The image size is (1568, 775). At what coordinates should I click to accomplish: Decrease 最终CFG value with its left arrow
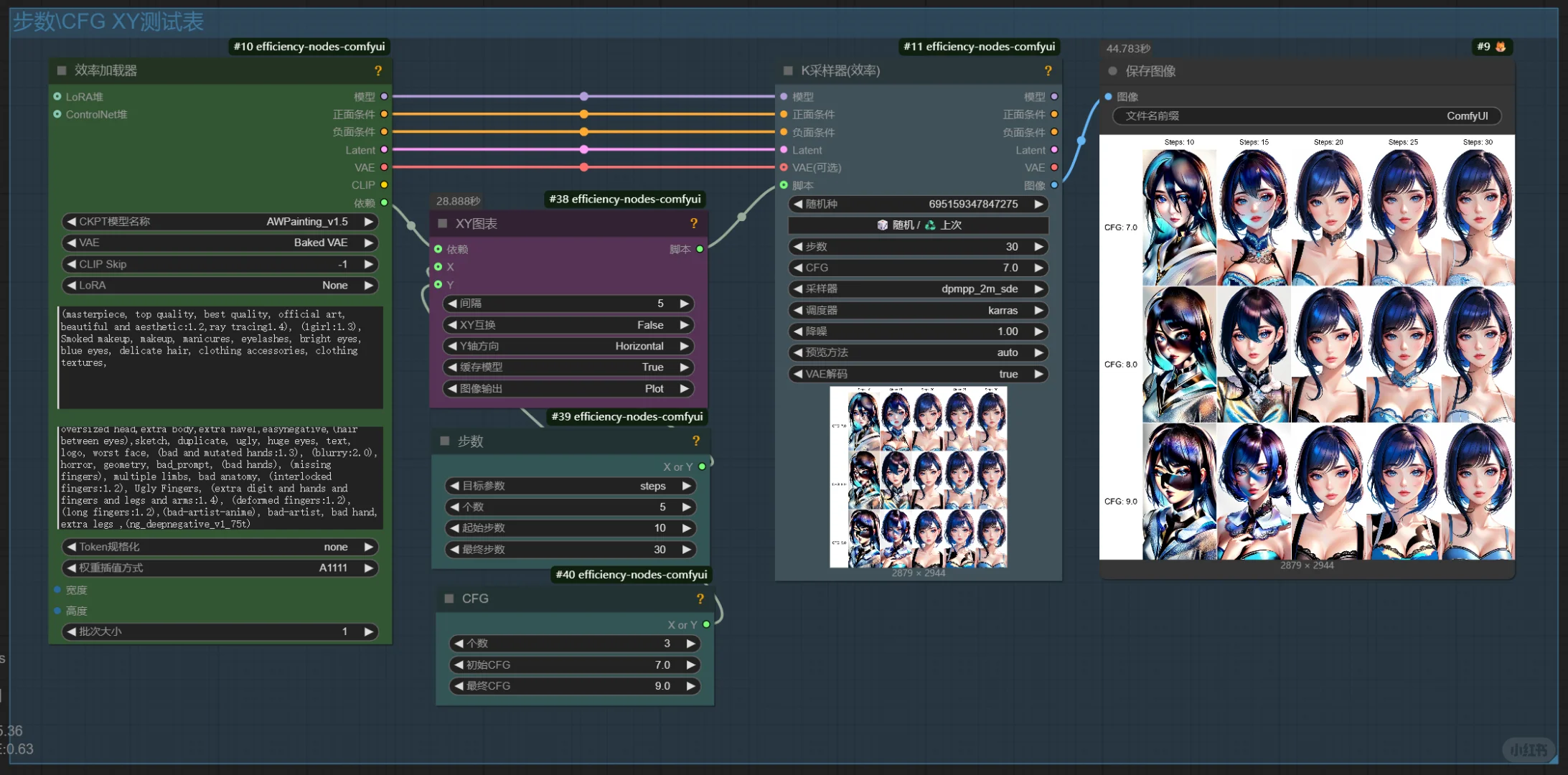pyautogui.click(x=459, y=686)
